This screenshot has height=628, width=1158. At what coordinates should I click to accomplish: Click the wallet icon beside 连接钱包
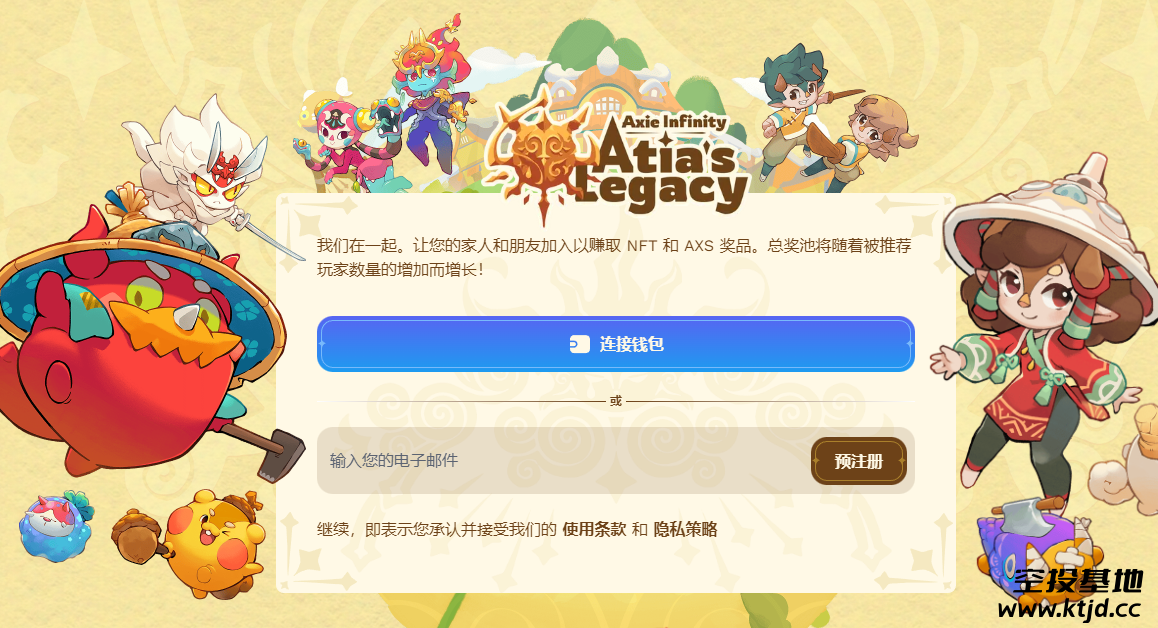(x=580, y=344)
